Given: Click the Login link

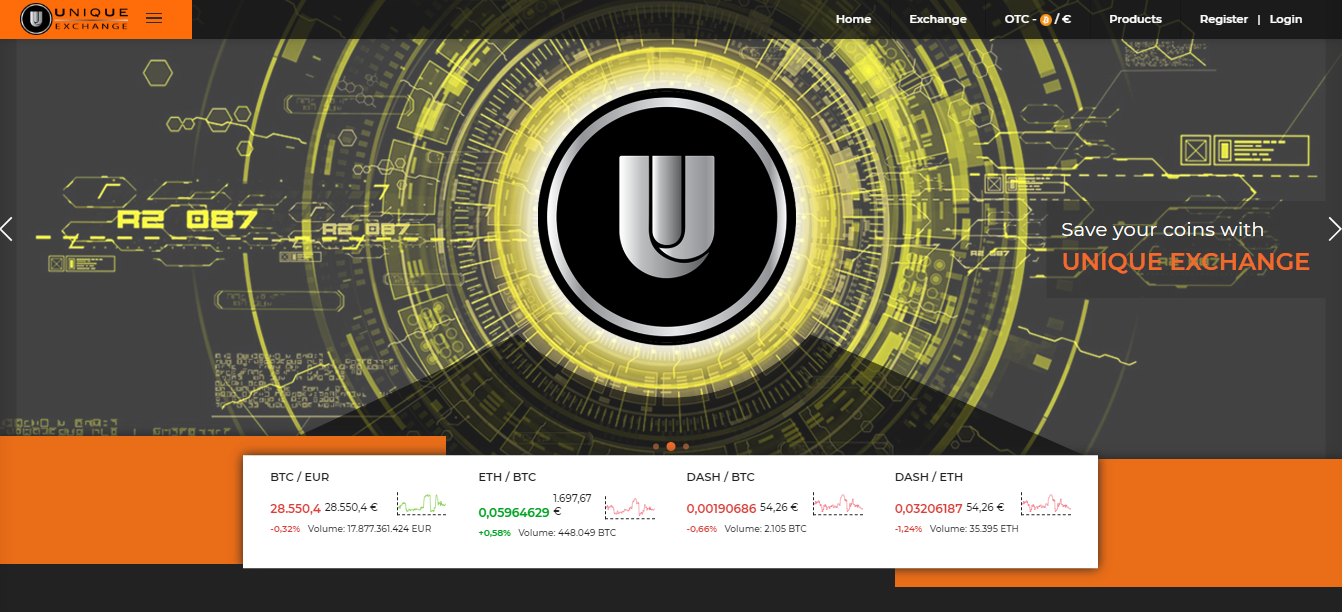Looking at the screenshot, I should point(1286,19).
